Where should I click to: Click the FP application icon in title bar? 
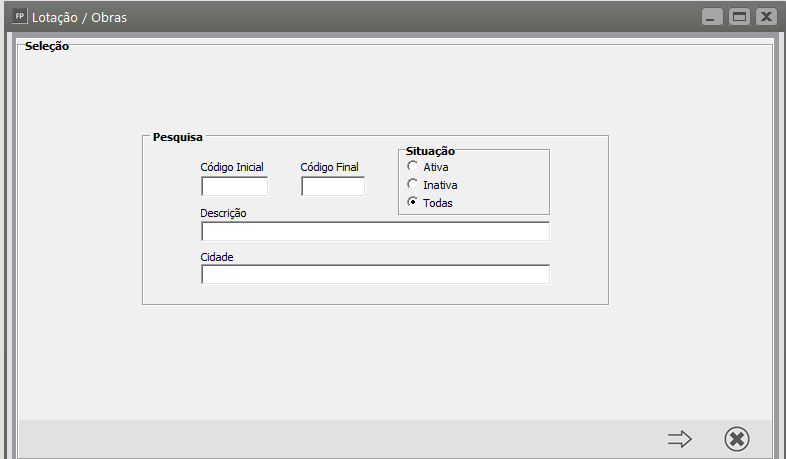(19, 16)
